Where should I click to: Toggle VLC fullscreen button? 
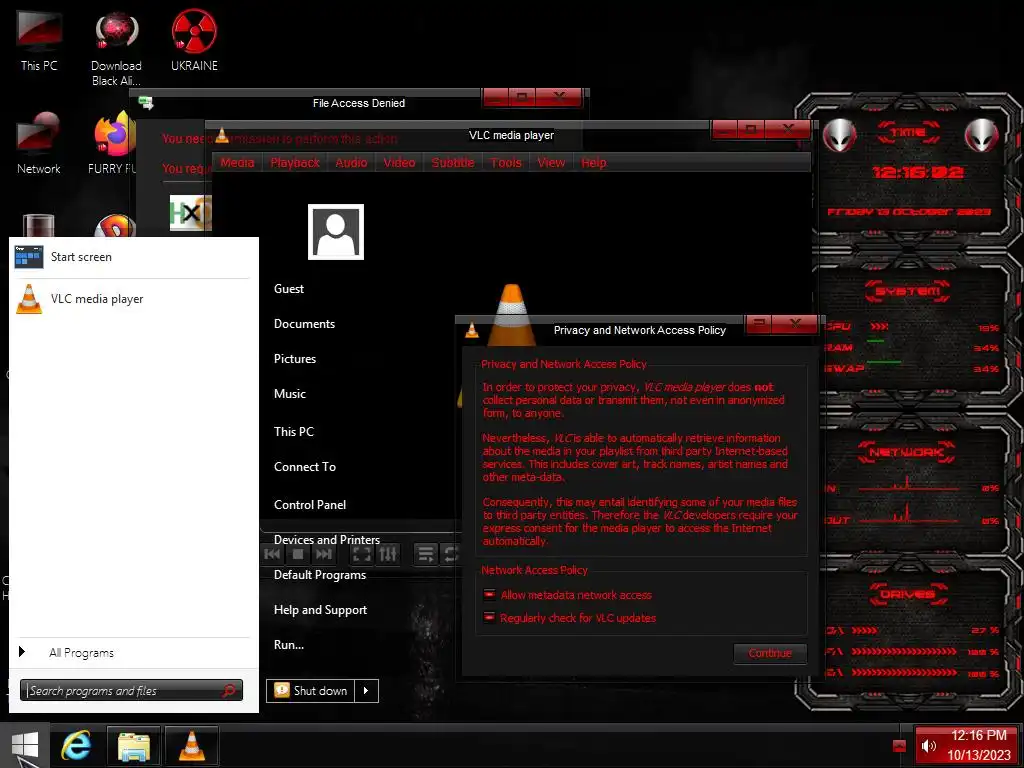(x=361, y=554)
